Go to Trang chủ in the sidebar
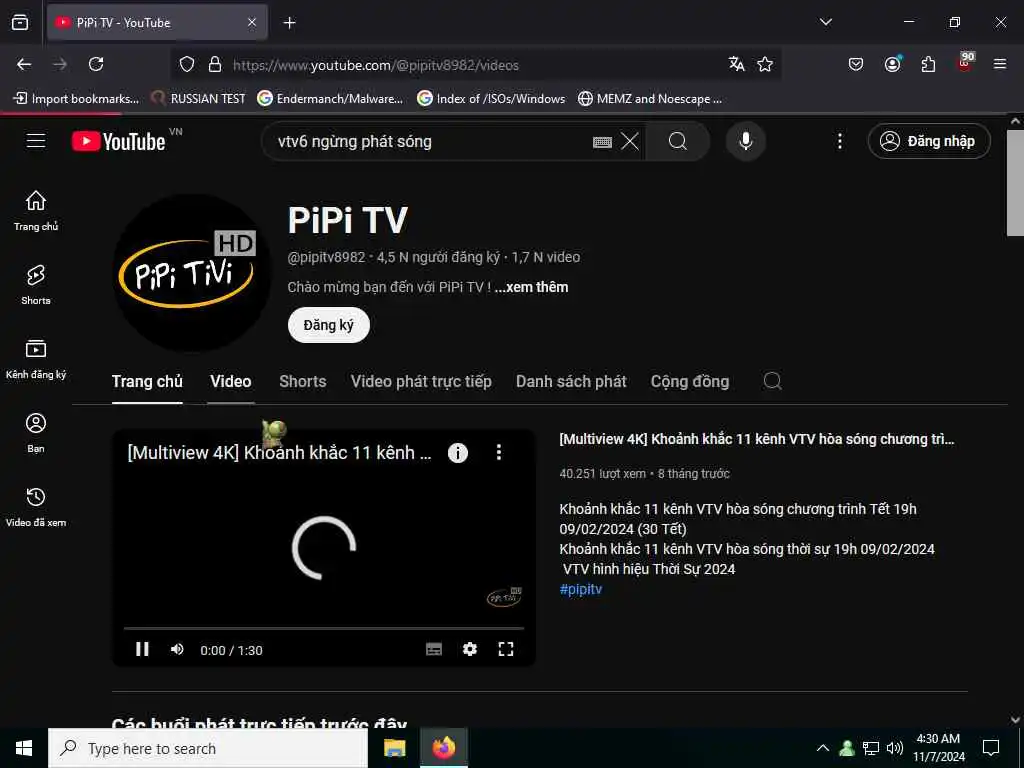Image resolution: width=1024 pixels, height=768 pixels. click(36, 210)
